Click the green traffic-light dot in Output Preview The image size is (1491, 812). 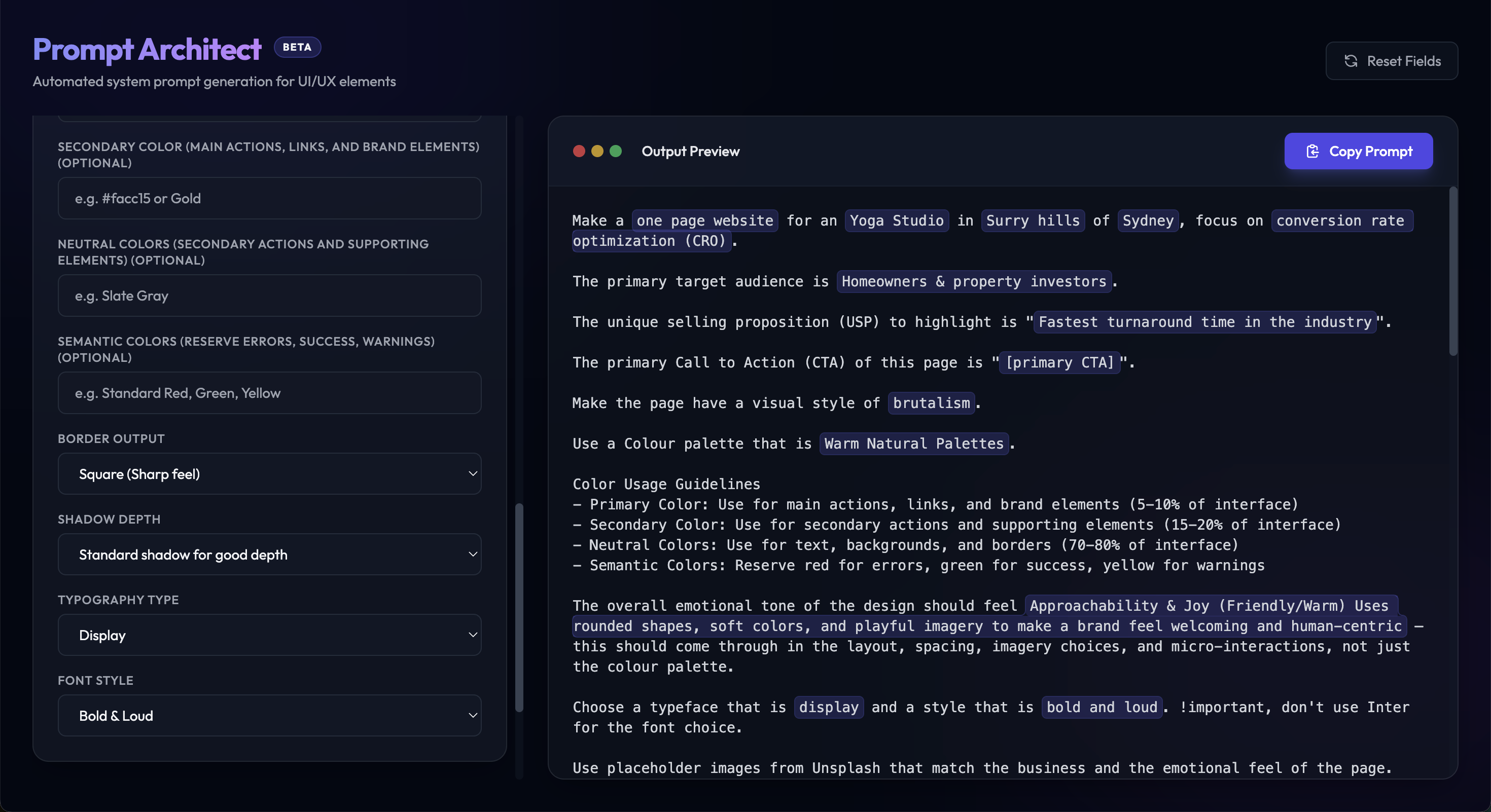coord(615,151)
